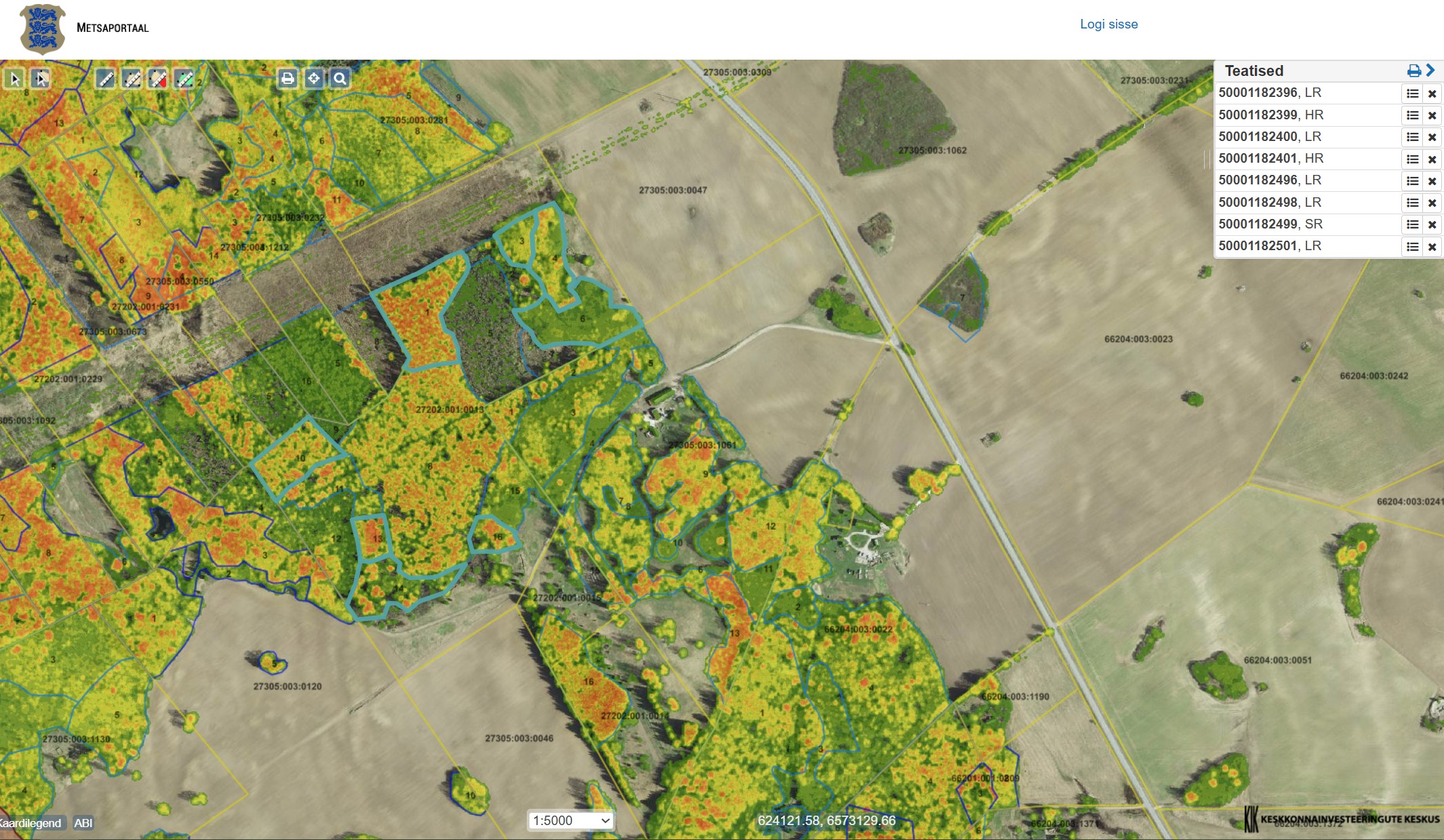Click the Logi sisse login link

coord(1108,24)
